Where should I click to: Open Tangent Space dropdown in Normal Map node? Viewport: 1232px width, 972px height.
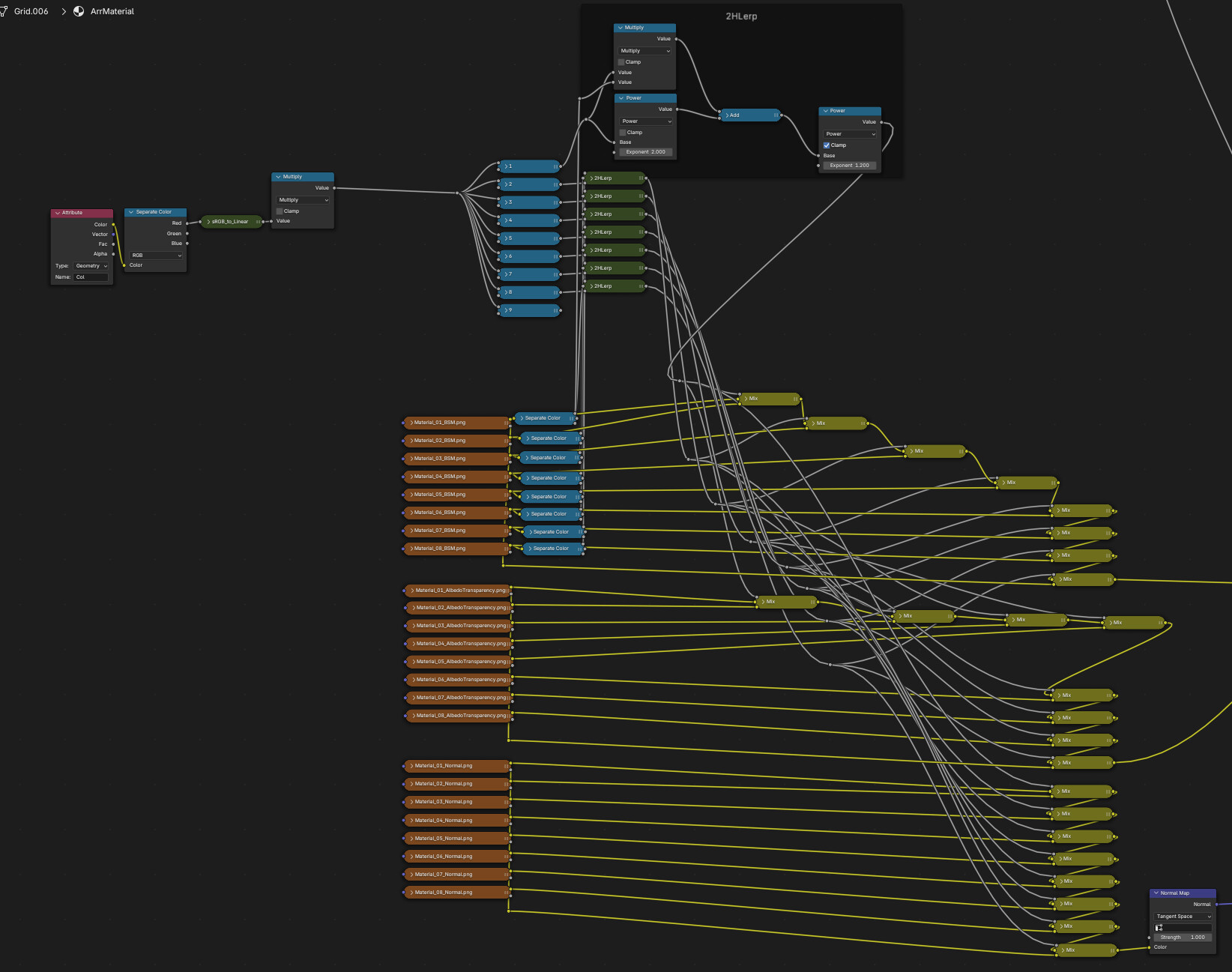pyautogui.click(x=1183, y=917)
